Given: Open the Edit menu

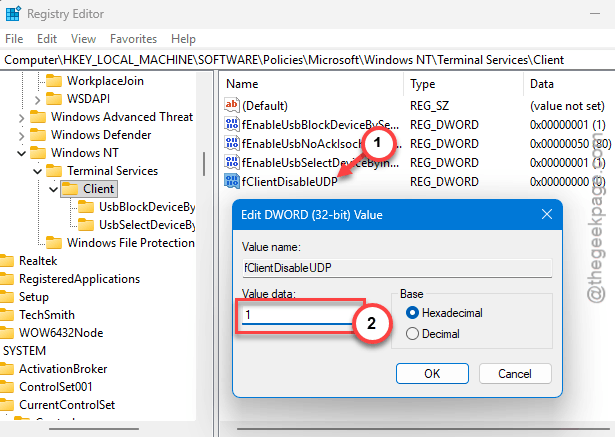Looking at the screenshot, I should 47,39.
